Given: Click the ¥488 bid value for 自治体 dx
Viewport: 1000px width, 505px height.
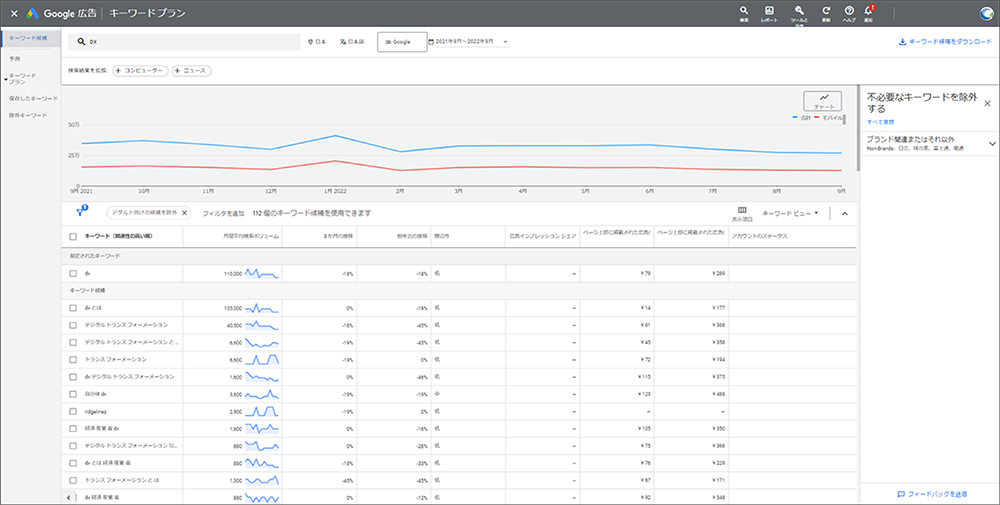Looking at the screenshot, I should click(717, 394).
